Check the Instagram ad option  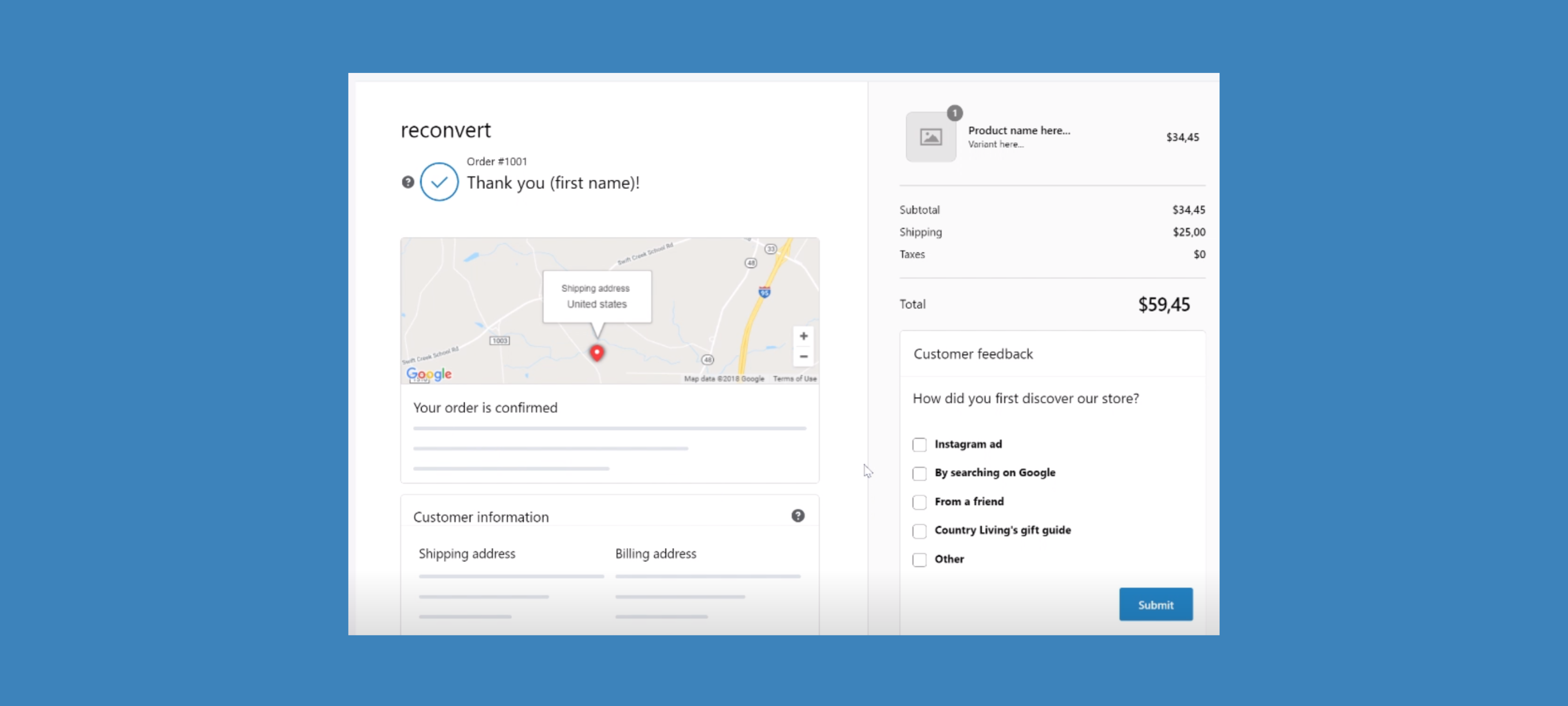[919, 445]
